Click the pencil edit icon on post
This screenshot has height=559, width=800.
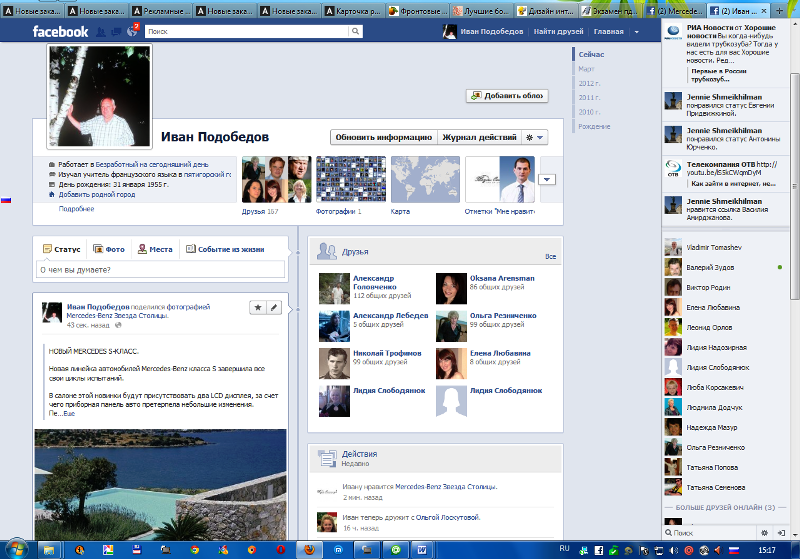coord(274,307)
